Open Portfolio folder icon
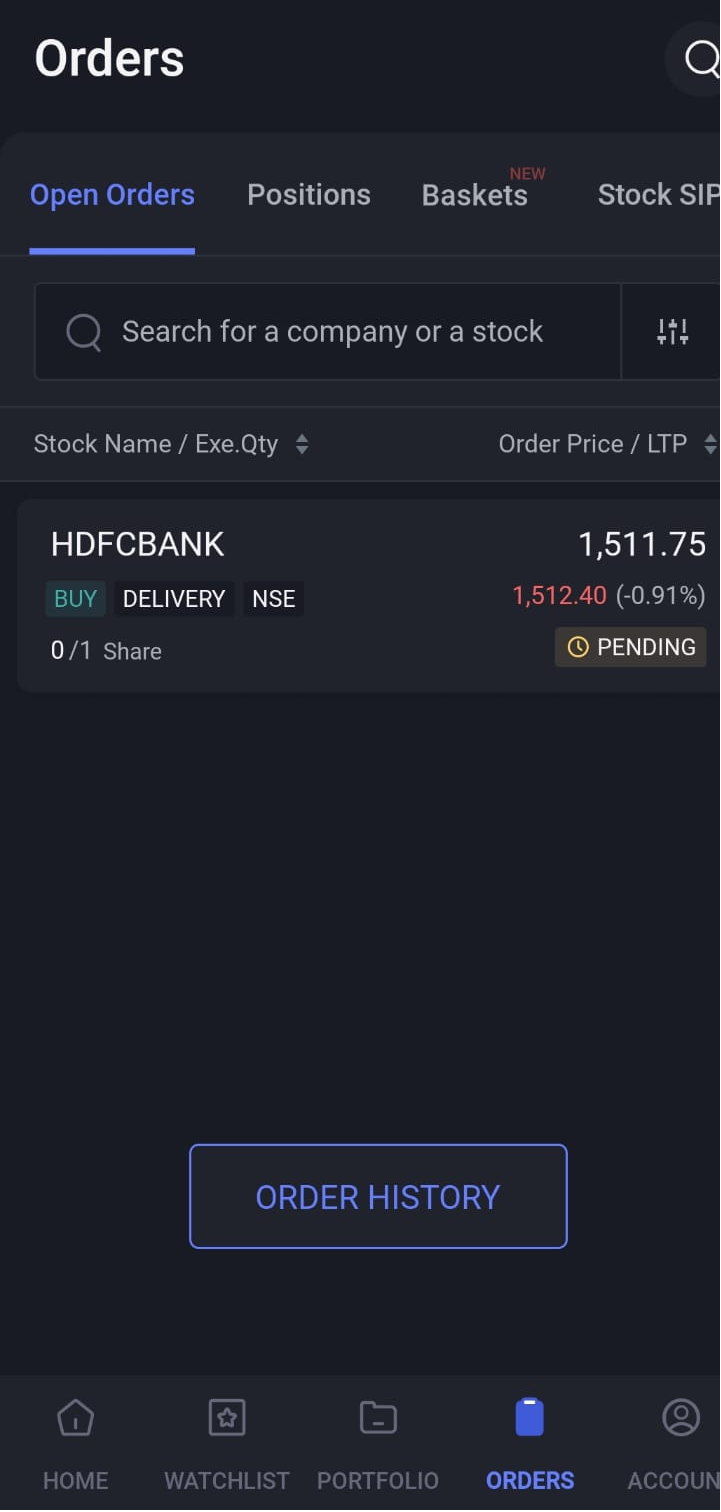This screenshot has height=1512, width=721. point(378,1418)
